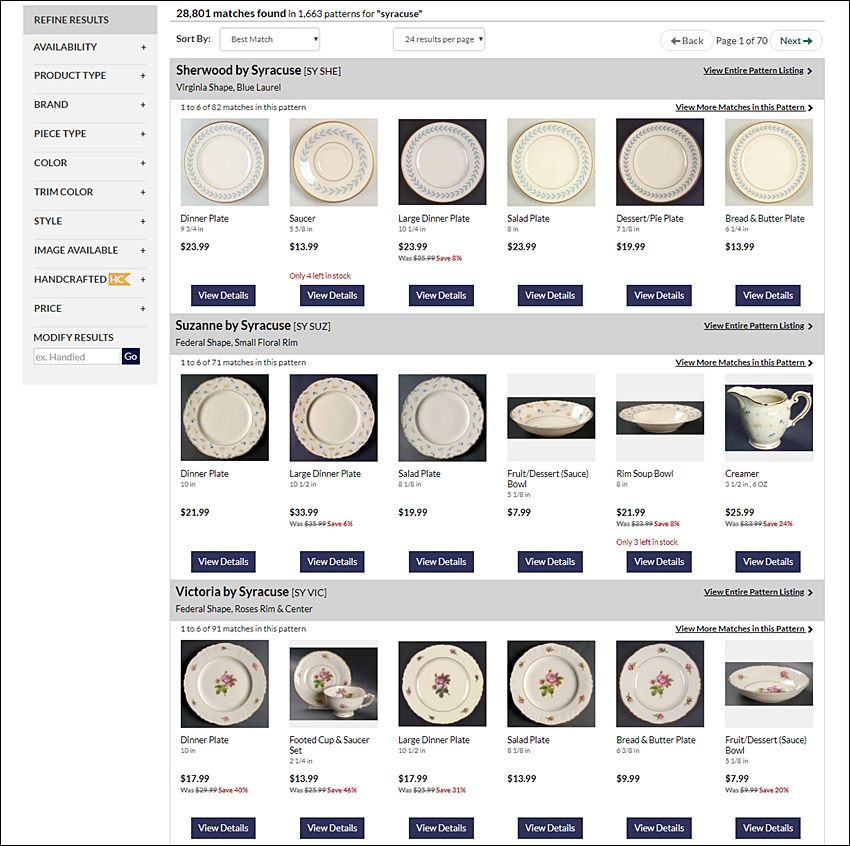This screenshot has width=850, height=846.
Task: View more matches in the Sherwood pattern
Action: 744,107
